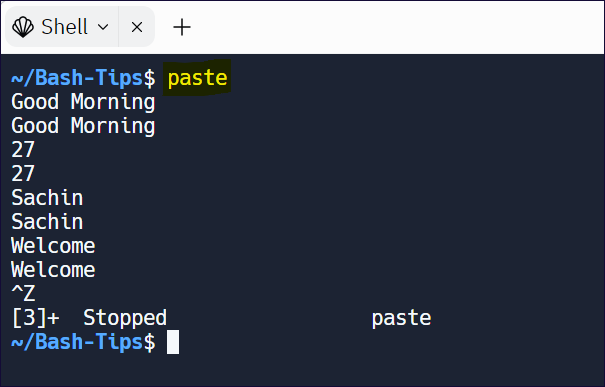Focus the blinking cursor block at the last prompt
The height and width of the screenshot is (387, 605).
click(173, 342)
